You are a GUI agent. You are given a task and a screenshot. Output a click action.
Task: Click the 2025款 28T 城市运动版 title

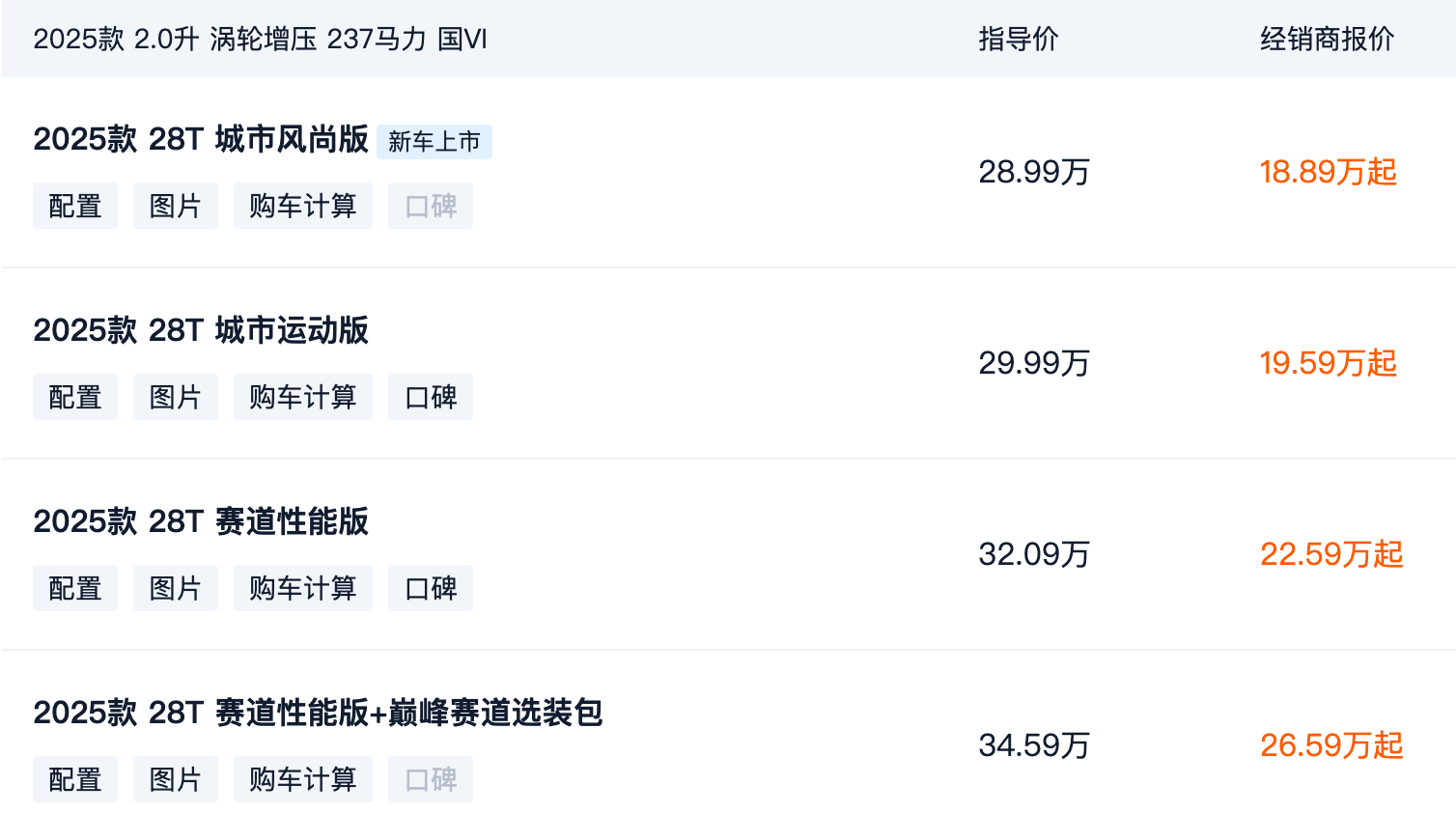click(x=201, y=331)
